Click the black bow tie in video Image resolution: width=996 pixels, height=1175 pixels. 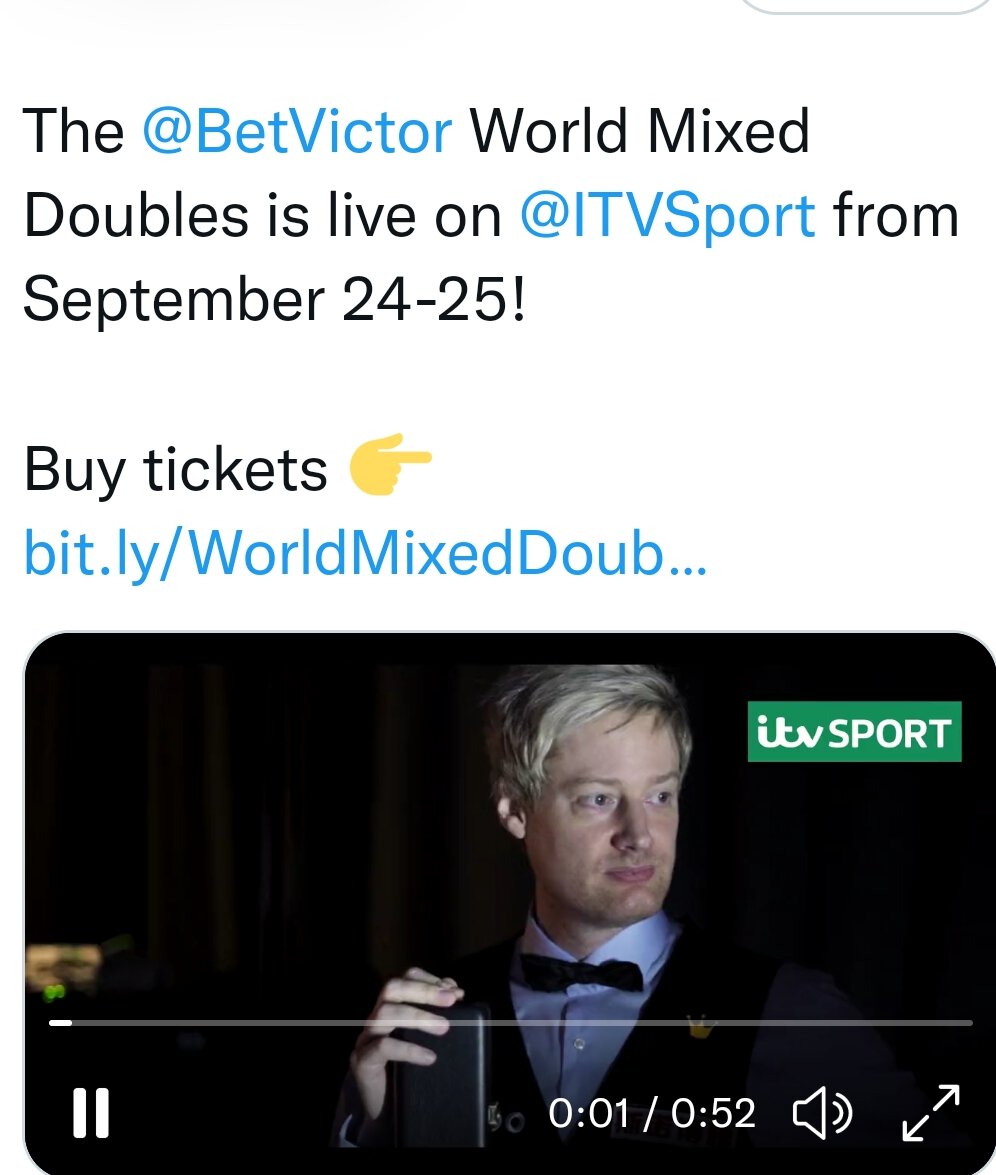[x=582, y=973]
